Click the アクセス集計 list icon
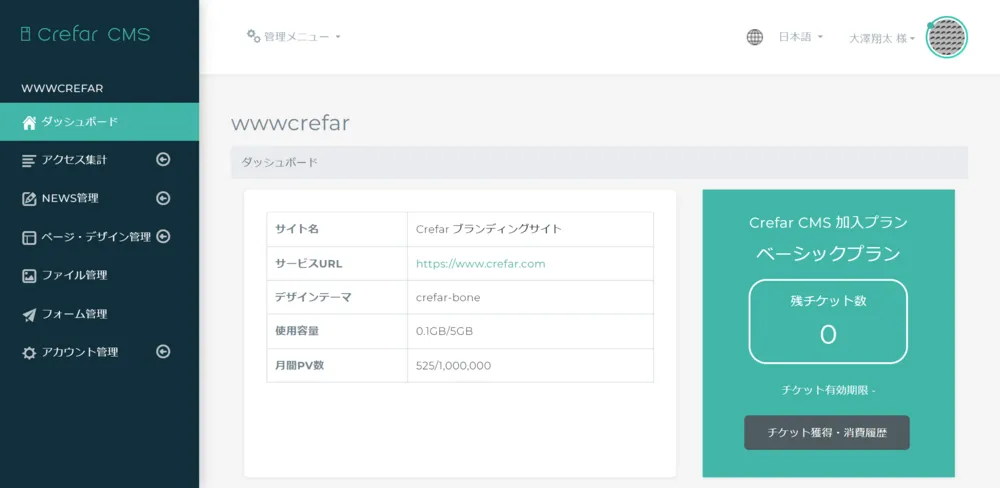This screenshot has height=488, width=1000. (29, 161)
